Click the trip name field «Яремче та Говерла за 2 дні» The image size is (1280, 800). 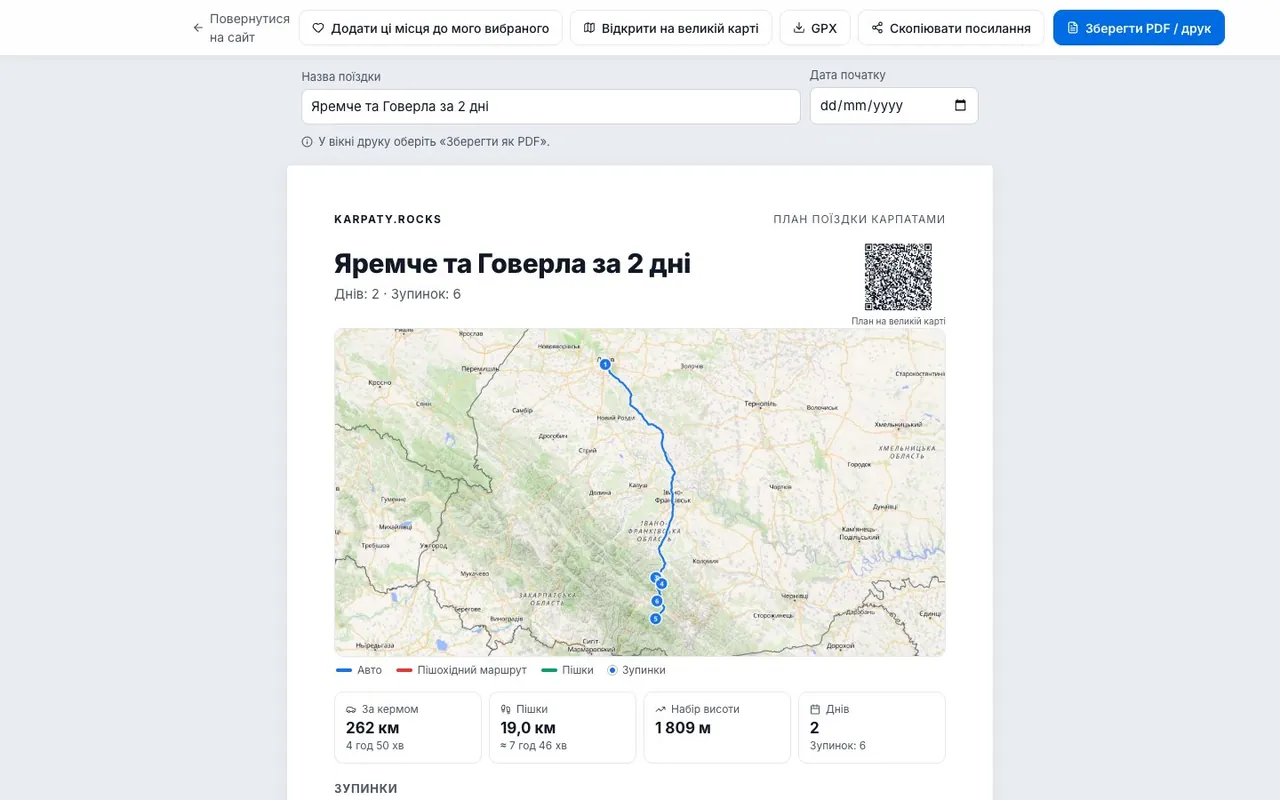(551, 106)
